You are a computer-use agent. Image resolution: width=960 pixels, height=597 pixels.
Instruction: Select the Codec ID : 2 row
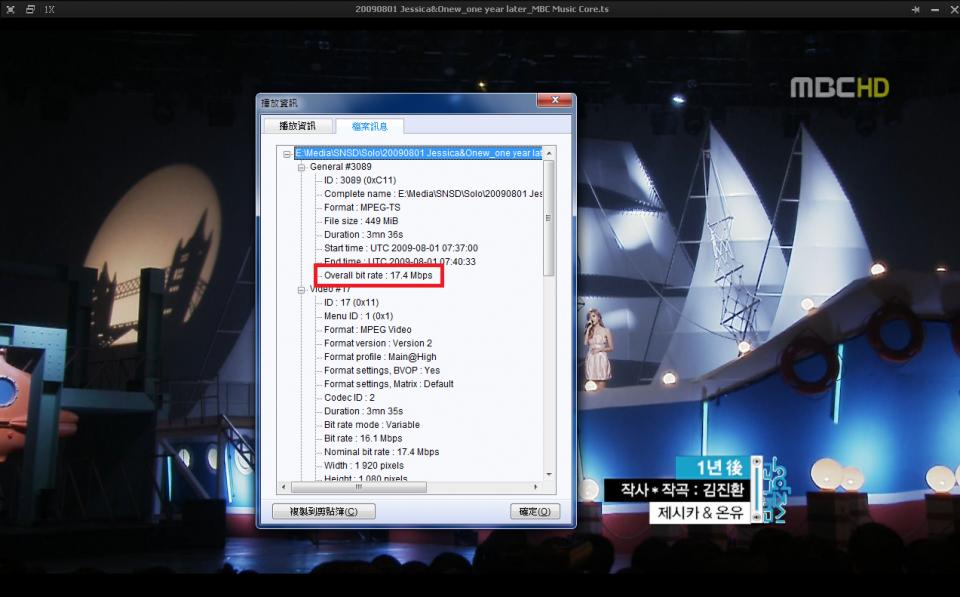pyautogui.click(x=349, y=397)
